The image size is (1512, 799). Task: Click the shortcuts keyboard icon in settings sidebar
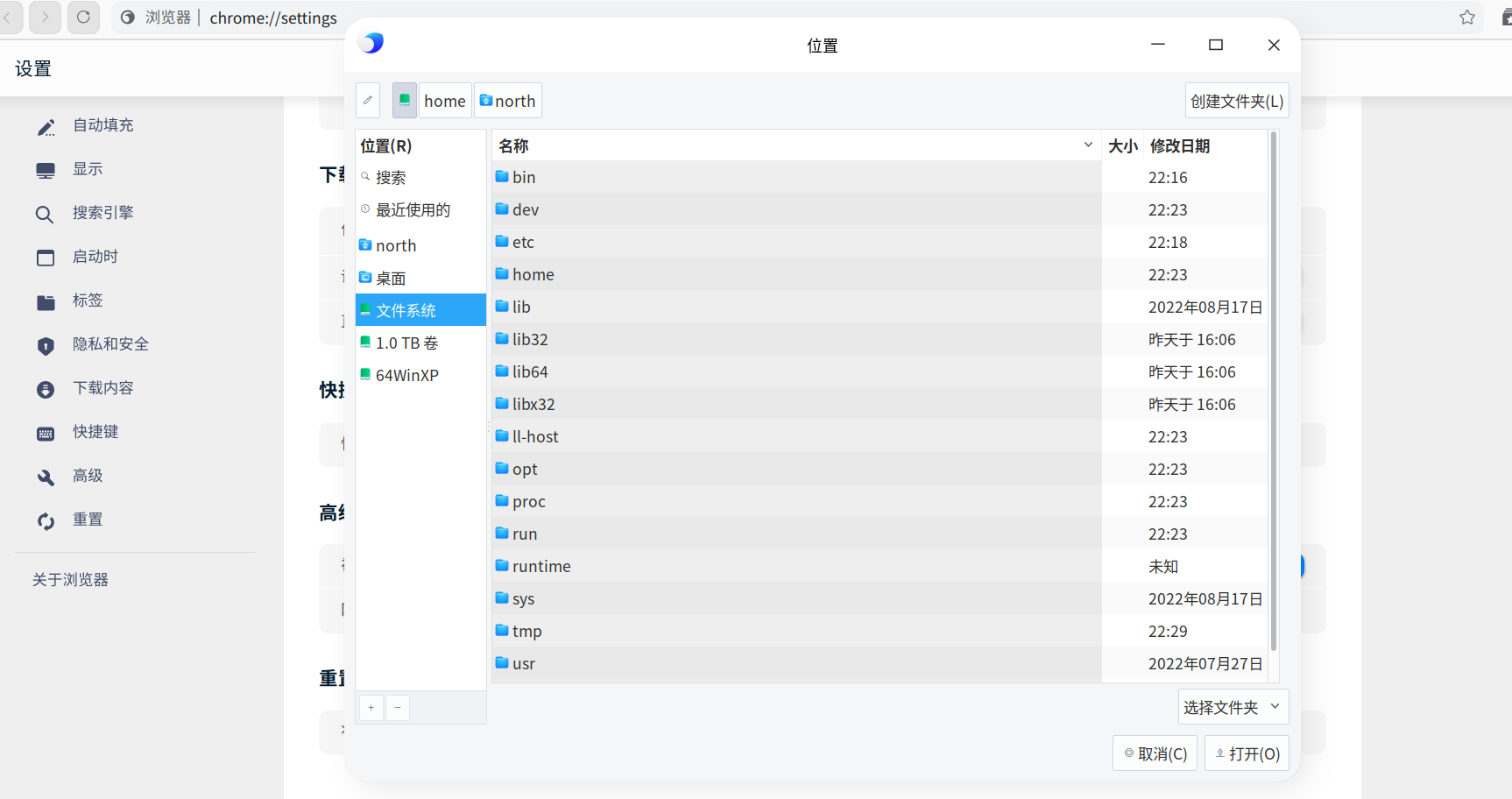point(46,433)
